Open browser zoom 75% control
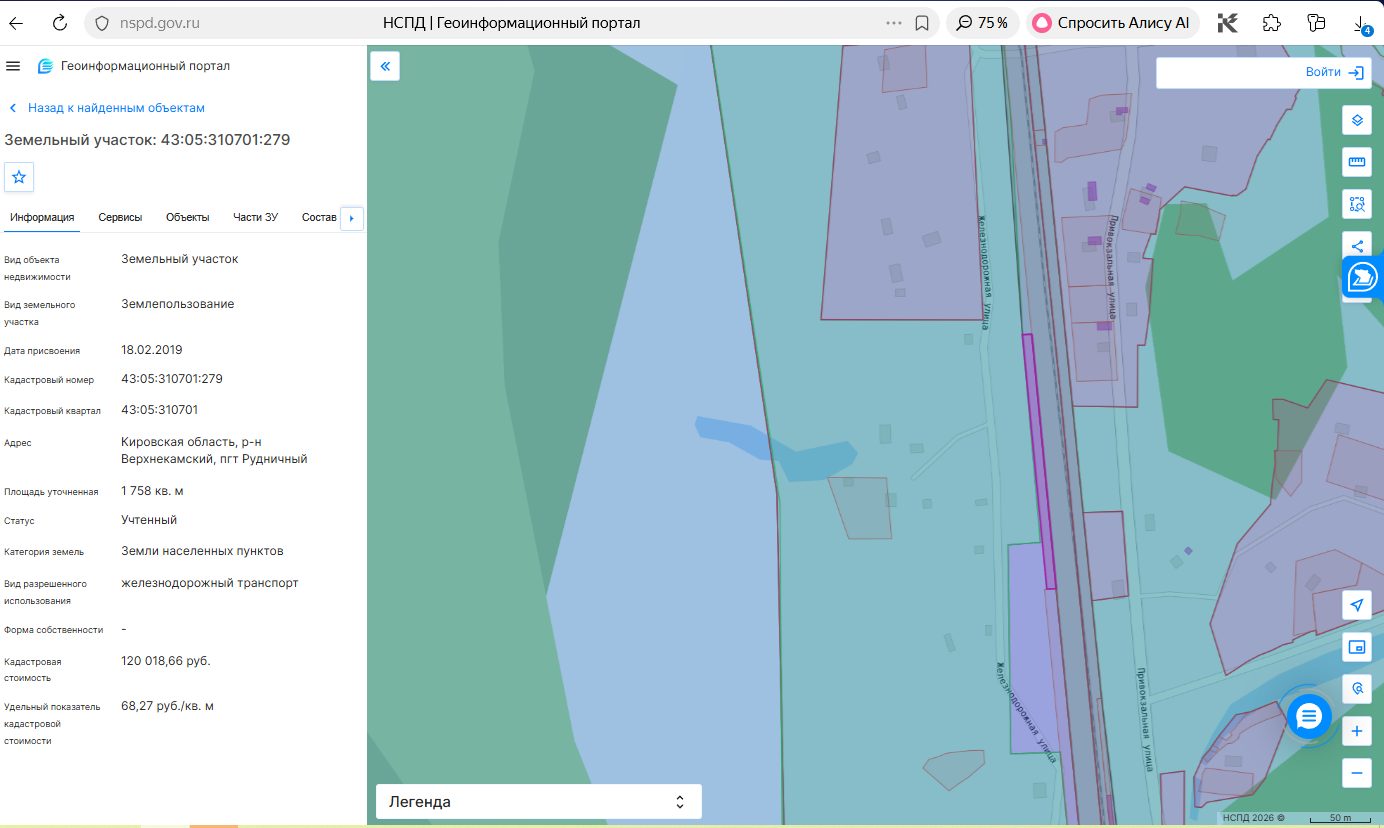The image size is (1384, 828). [982, 22]
